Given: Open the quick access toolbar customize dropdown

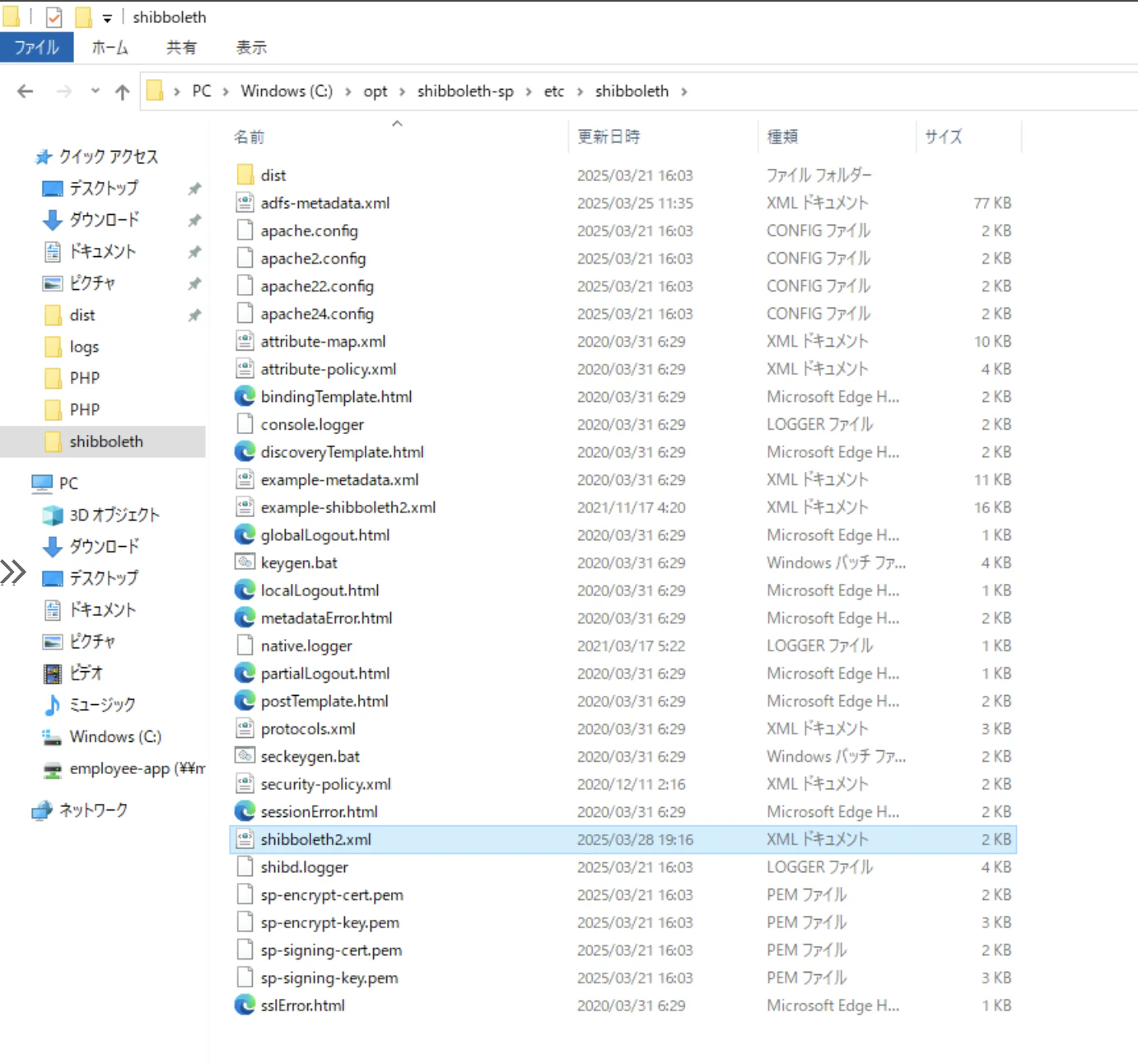Looking at the screenshot, I should [107, 18].
